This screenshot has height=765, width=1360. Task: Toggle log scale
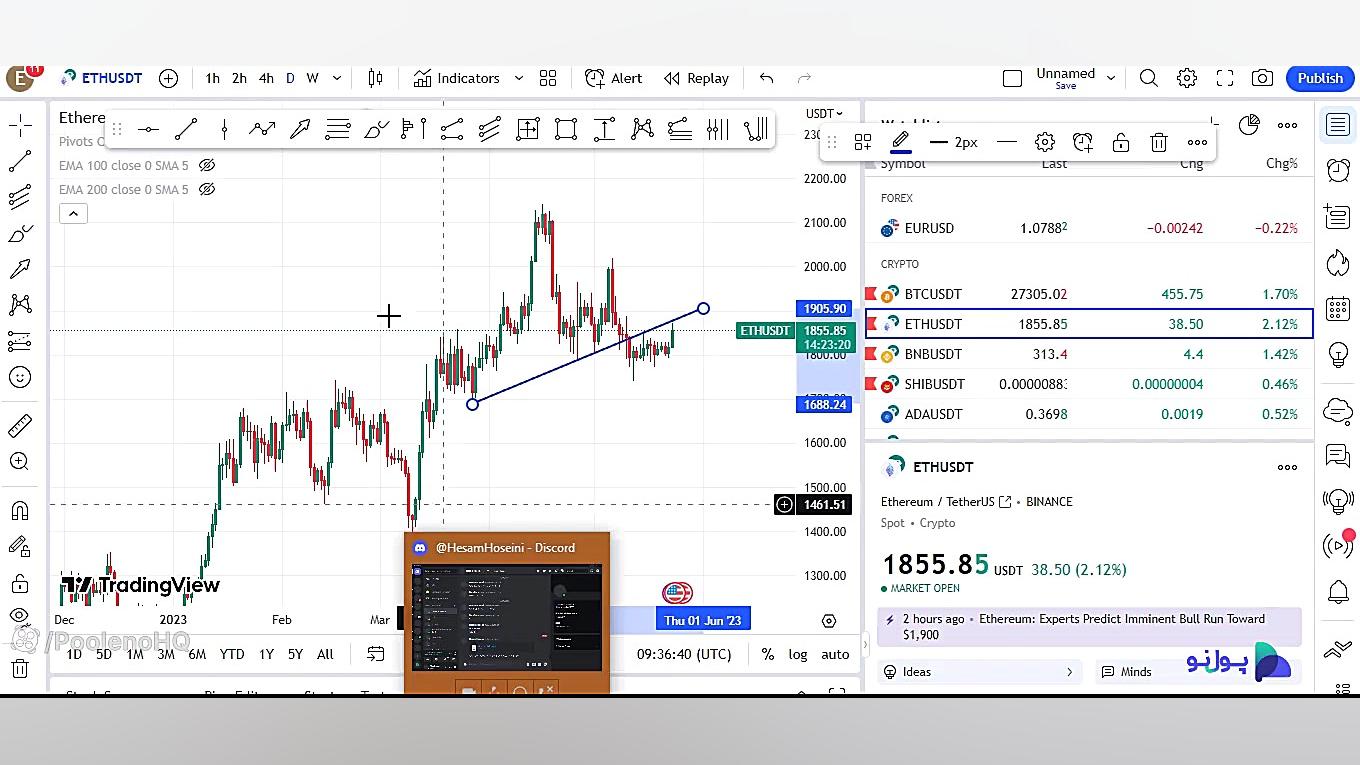tap(798, 654)
